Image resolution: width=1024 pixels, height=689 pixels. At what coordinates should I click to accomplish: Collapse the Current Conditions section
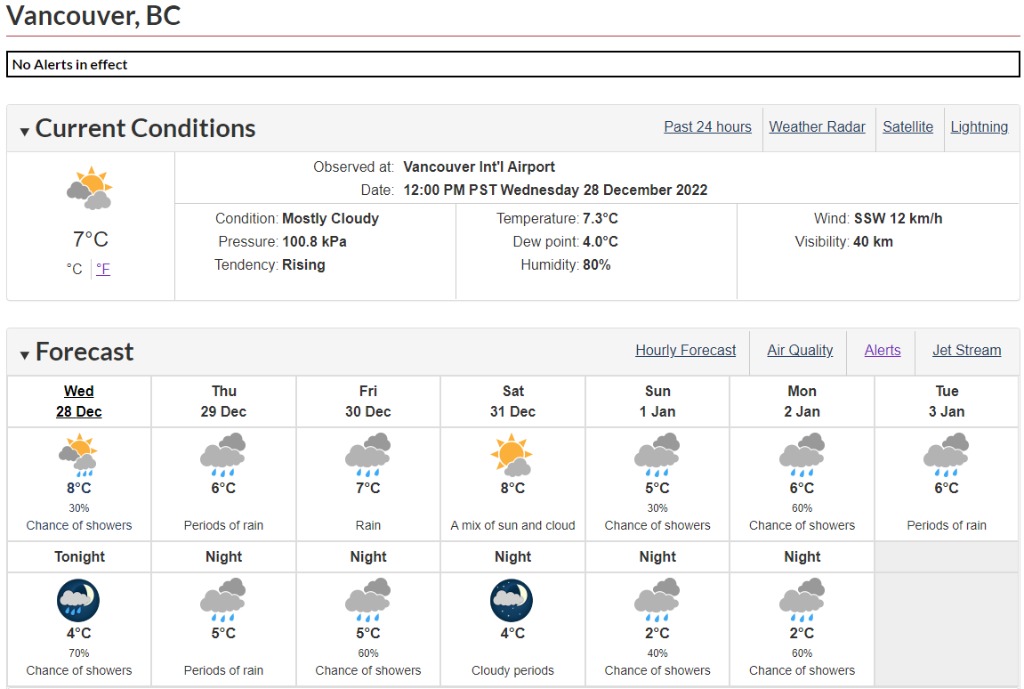[x=25, y=131]
